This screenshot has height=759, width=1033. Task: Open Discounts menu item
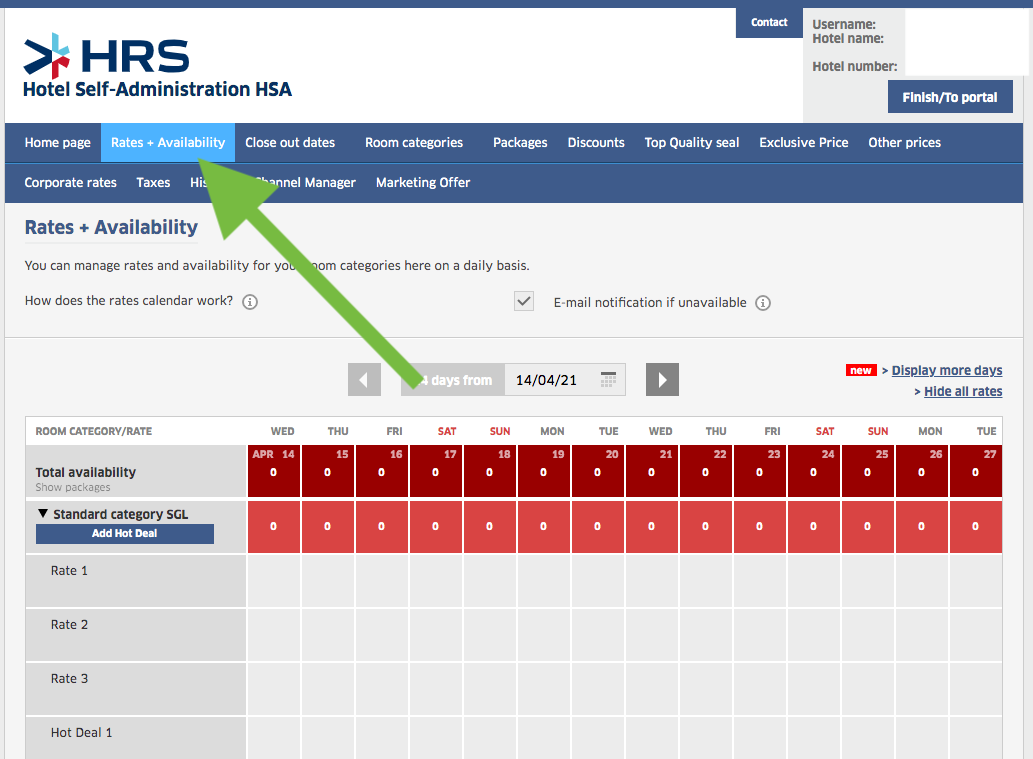[596, 142]
